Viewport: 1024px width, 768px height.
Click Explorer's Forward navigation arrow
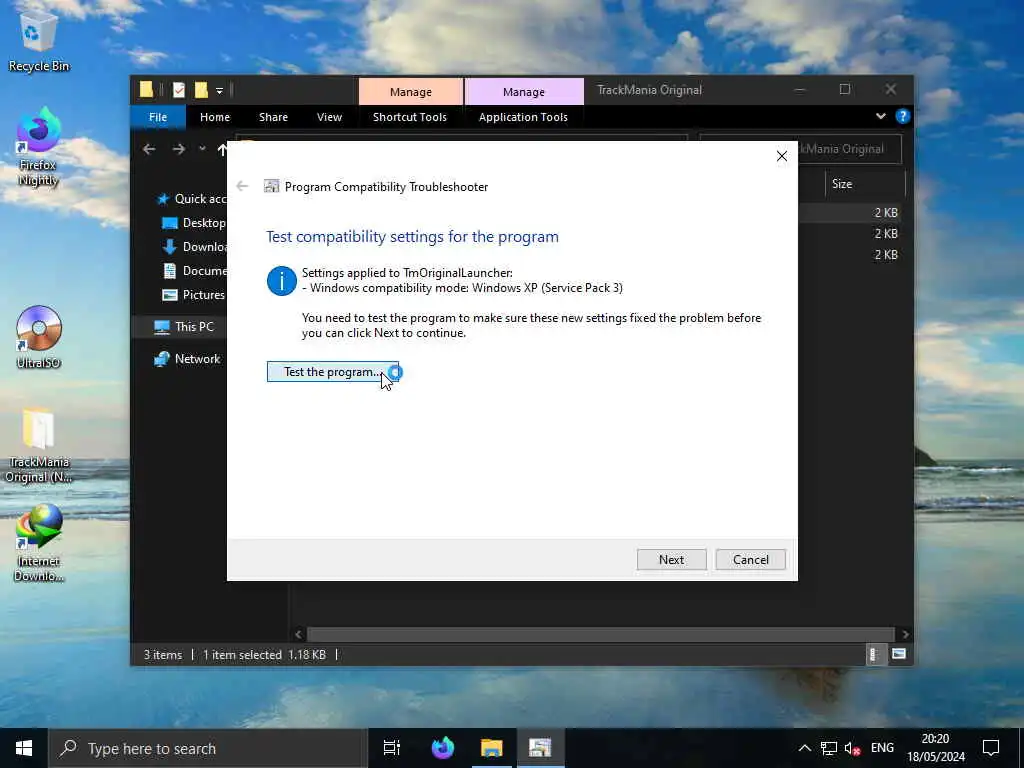(178, 149)
